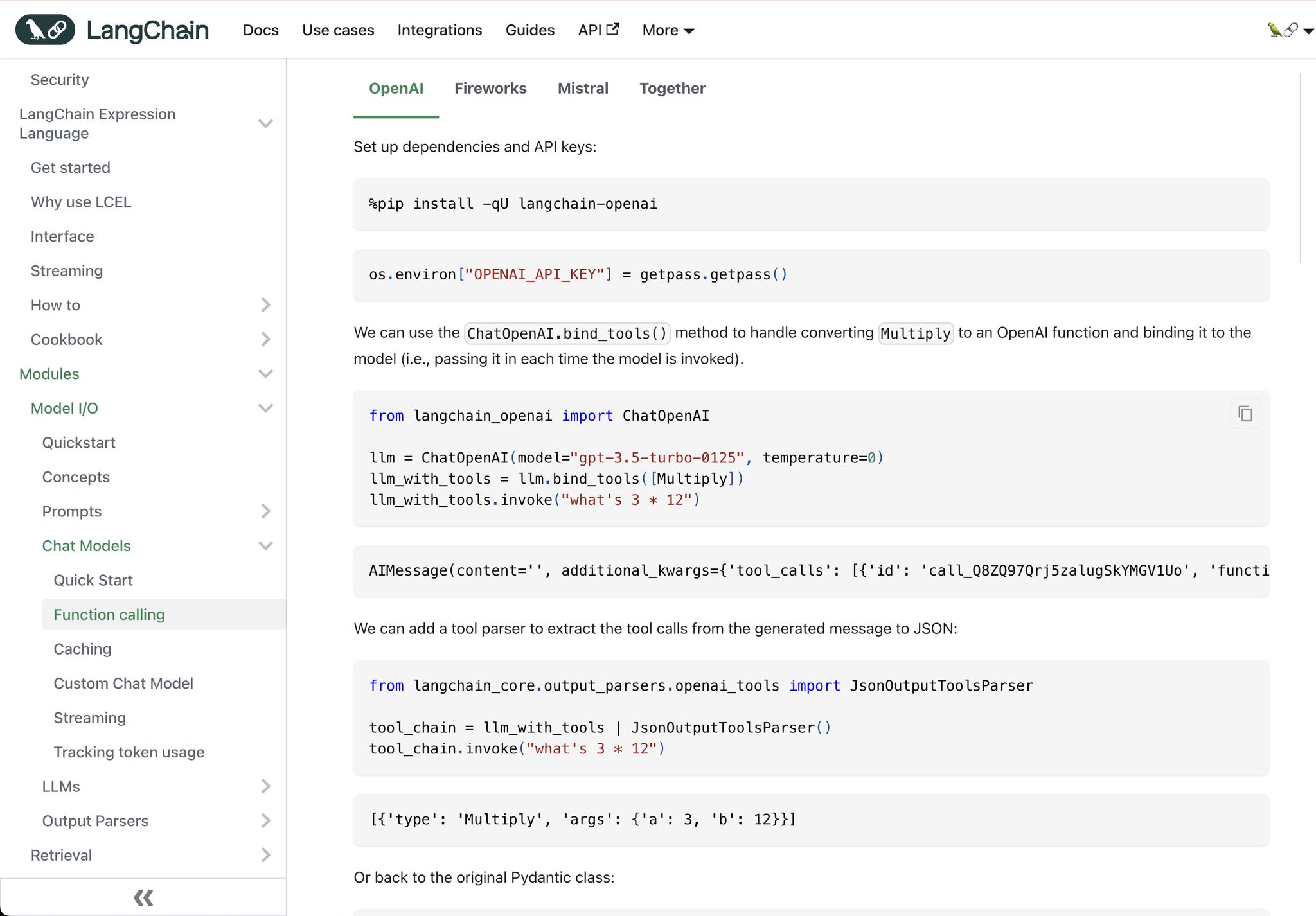Open Tracking token usage page
This screenshot has height=916, width=1316.
tap(129, 752)
